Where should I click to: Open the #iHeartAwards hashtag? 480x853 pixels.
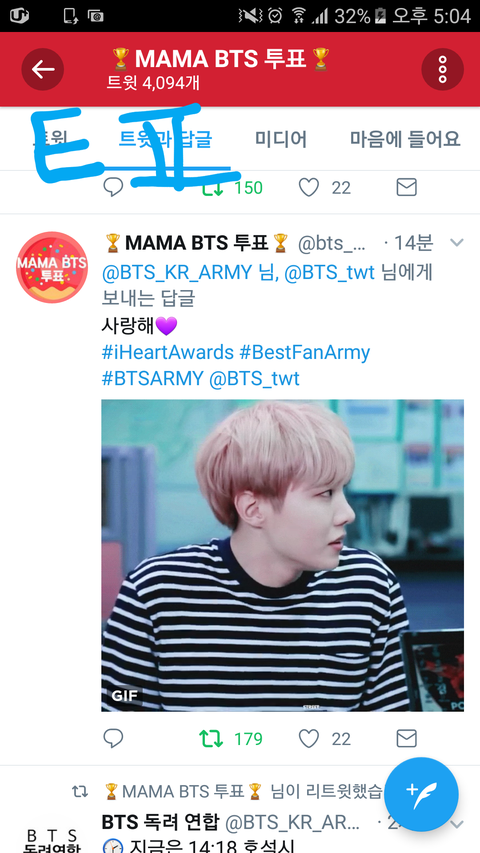(168, 352)
